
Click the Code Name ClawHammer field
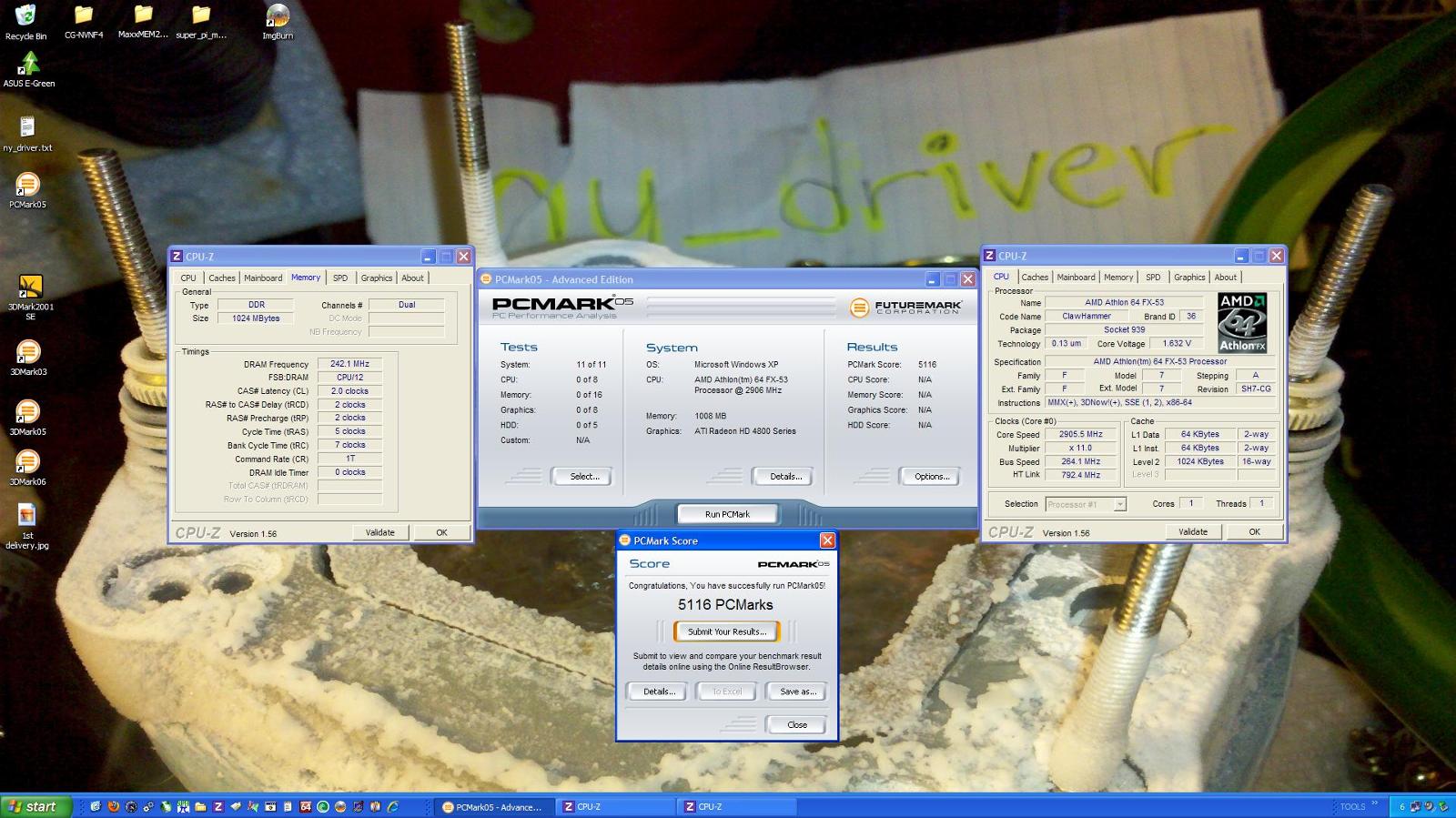pyautogui.click(x=1087, y=316)
